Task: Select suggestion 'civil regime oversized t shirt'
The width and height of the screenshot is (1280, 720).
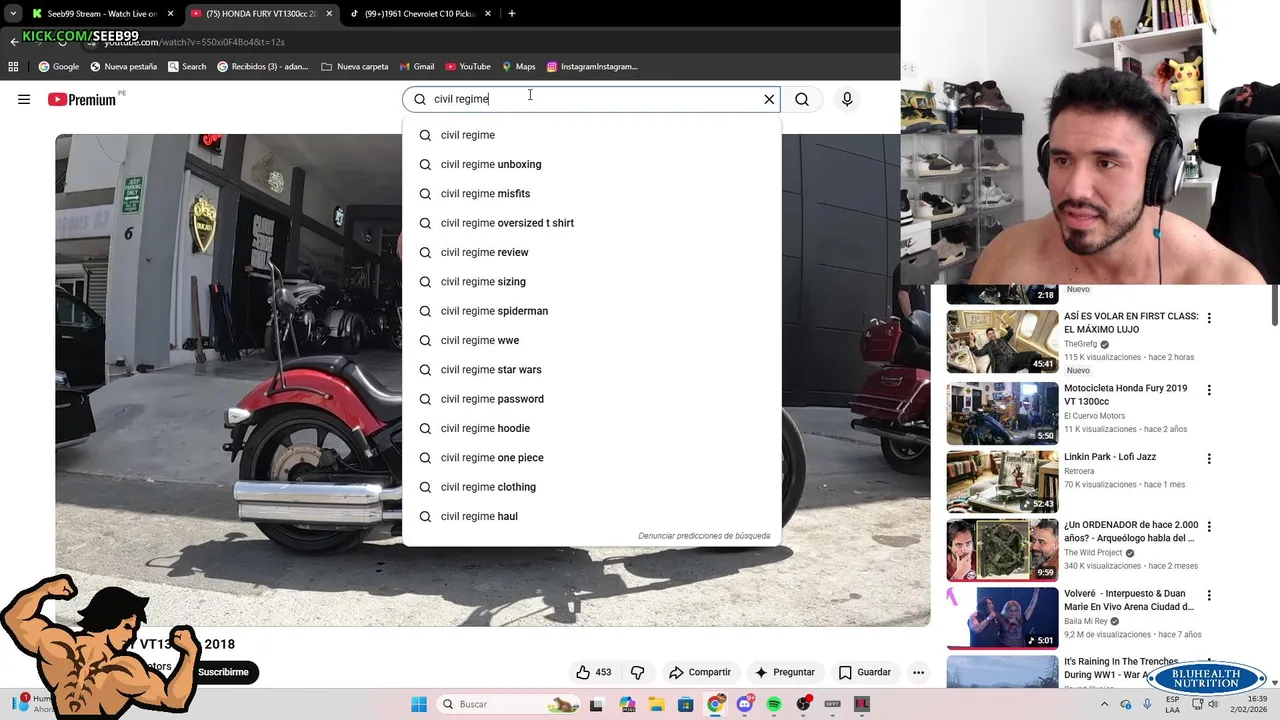Action: pyautogui.click(x=591, y=223)
